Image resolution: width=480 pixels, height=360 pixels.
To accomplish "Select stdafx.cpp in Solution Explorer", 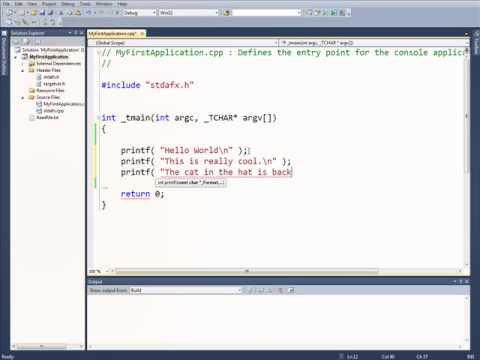I will click(x=50, y=111).
